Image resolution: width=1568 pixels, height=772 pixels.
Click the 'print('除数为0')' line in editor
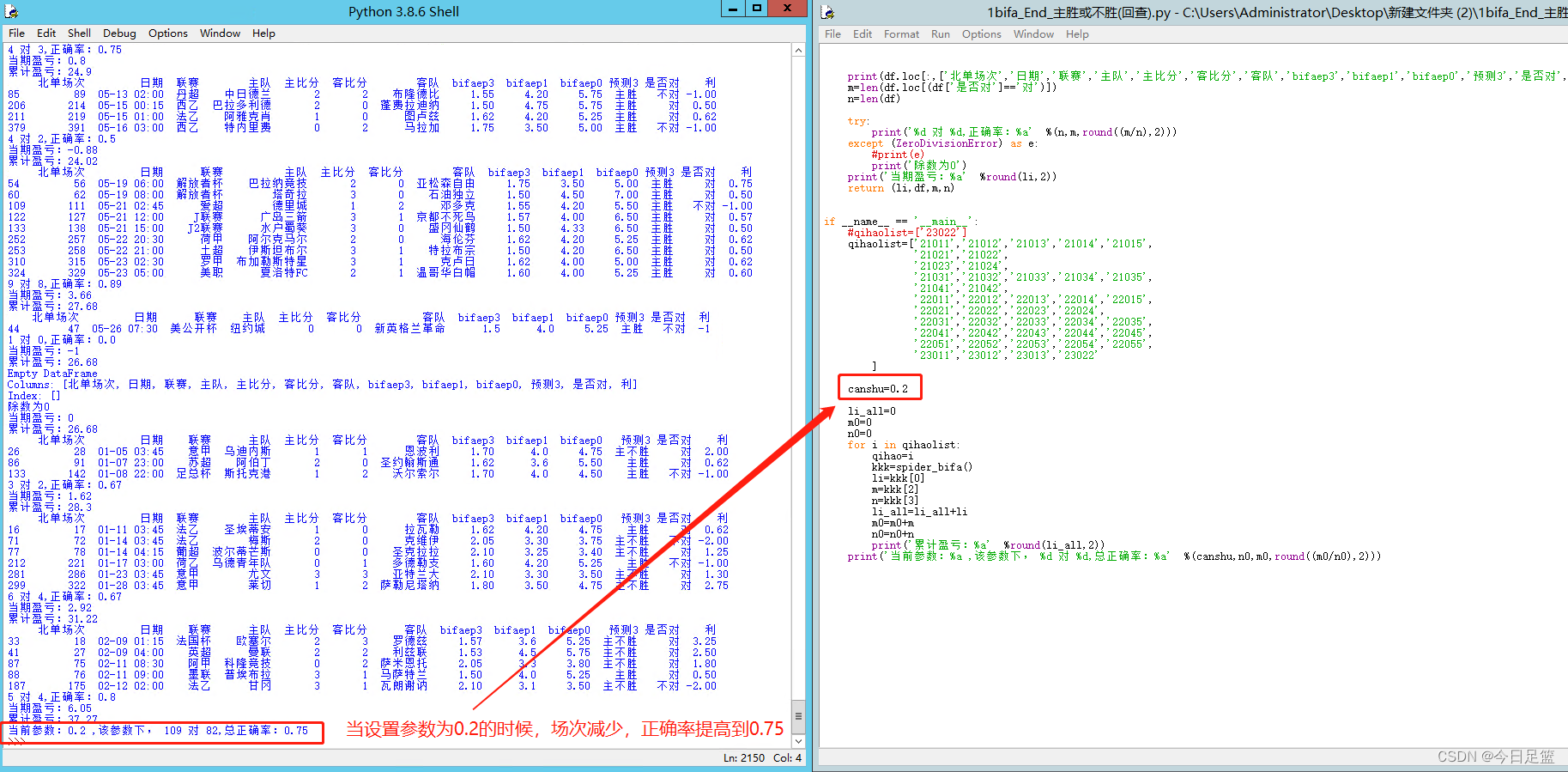coord(918,166)
